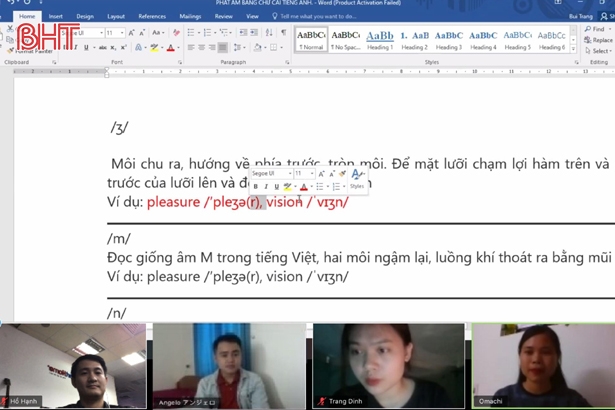Click the Increase Indent icon

254,33
